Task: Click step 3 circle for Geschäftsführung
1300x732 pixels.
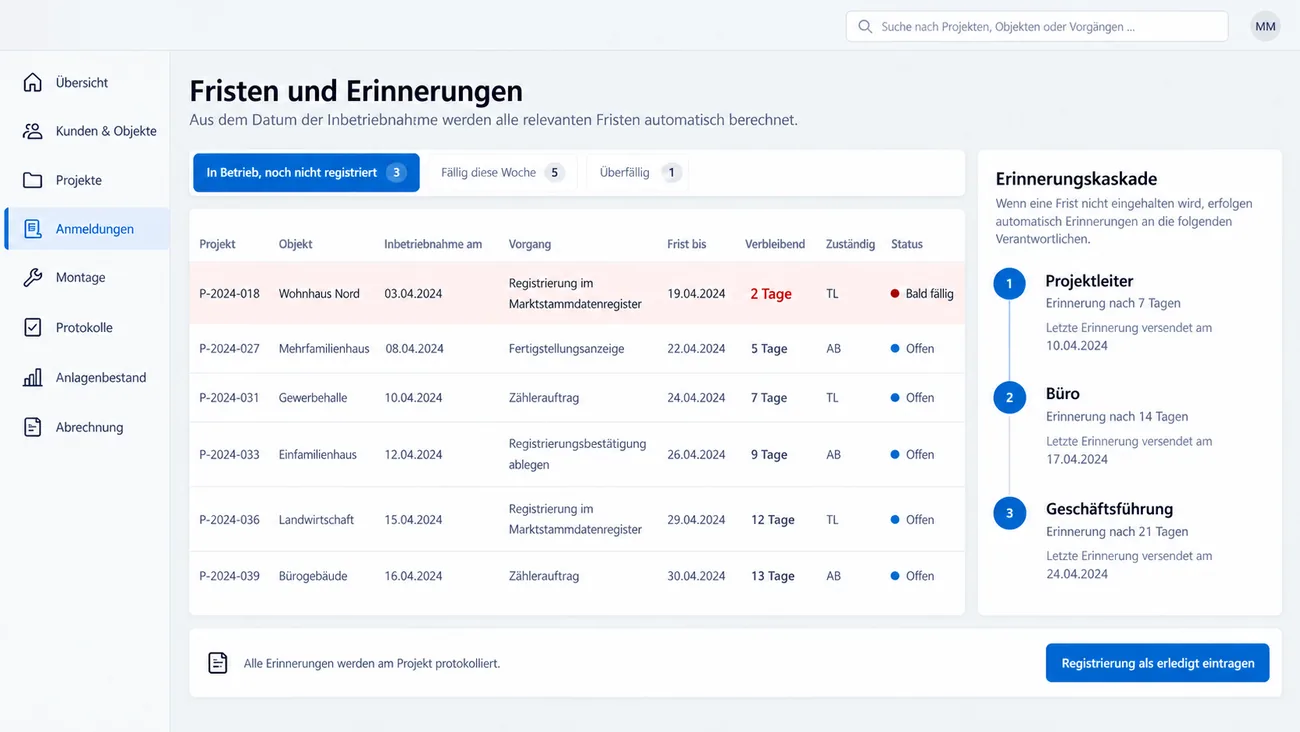Action: coord(1009,513)
